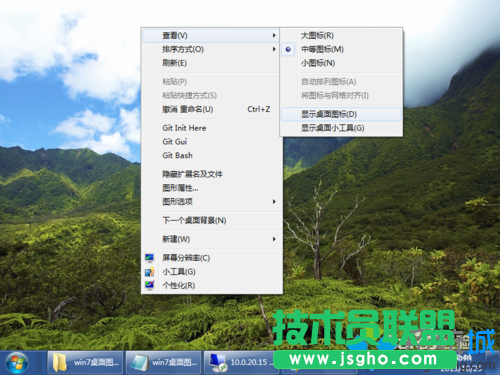Launch Git Gui from context menu
The height and width of the screenshot is (375, 500).
[211, 142]
